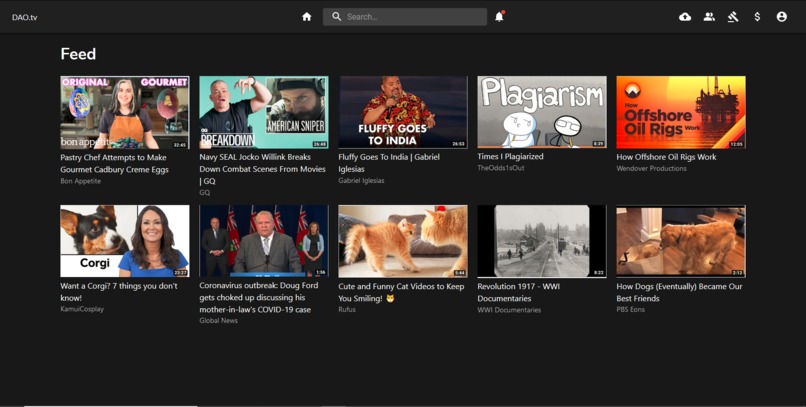Click title 'Times I Plagiarized'
The height and width of the screenshot is (407, 806).
click(x=510, y=157)
